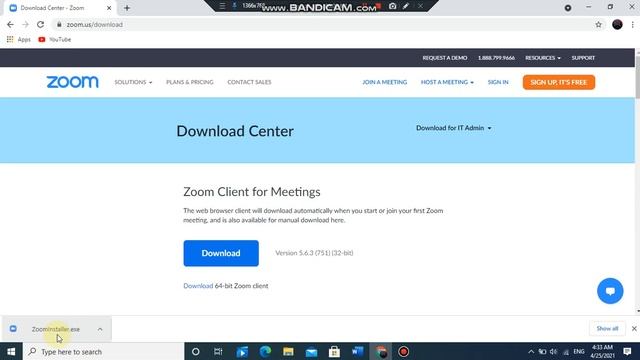Launch Microsoft Edge from the taskbar
The image size is (640, 360).
(x=265, y=351)
